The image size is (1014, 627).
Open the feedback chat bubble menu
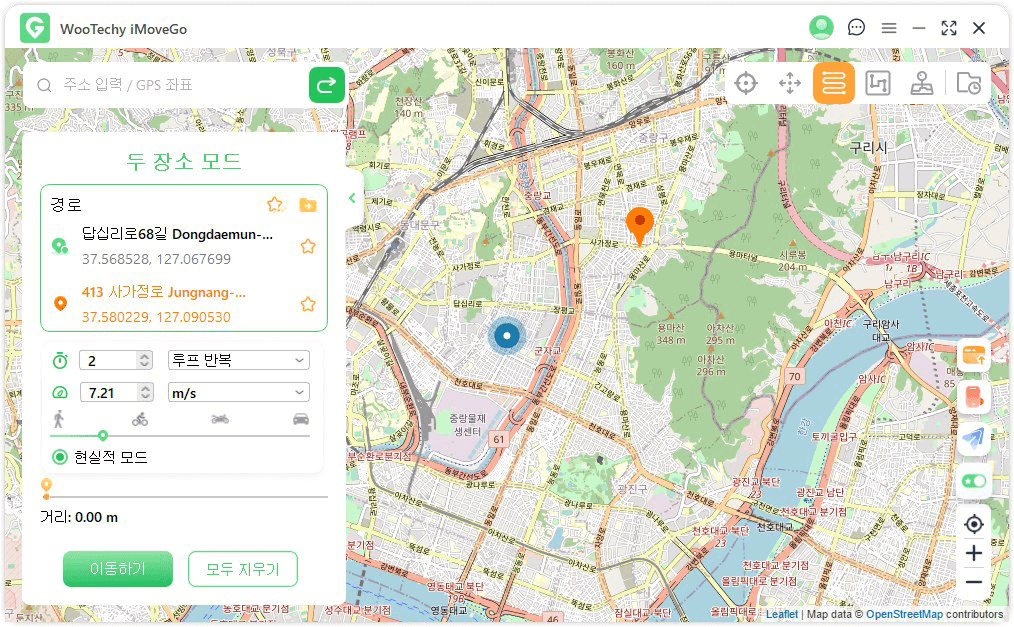pyautogui.click(x=856, y=28)
